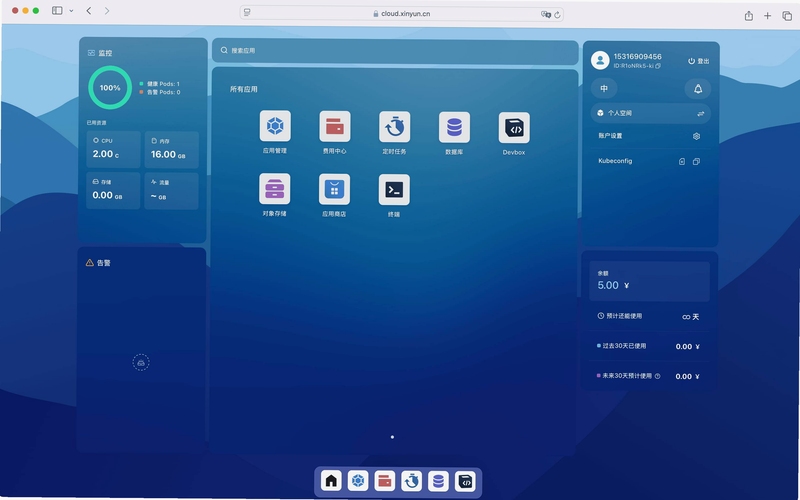
Task: Click the swap arrows in 个人空间 row
Action: 701,114
